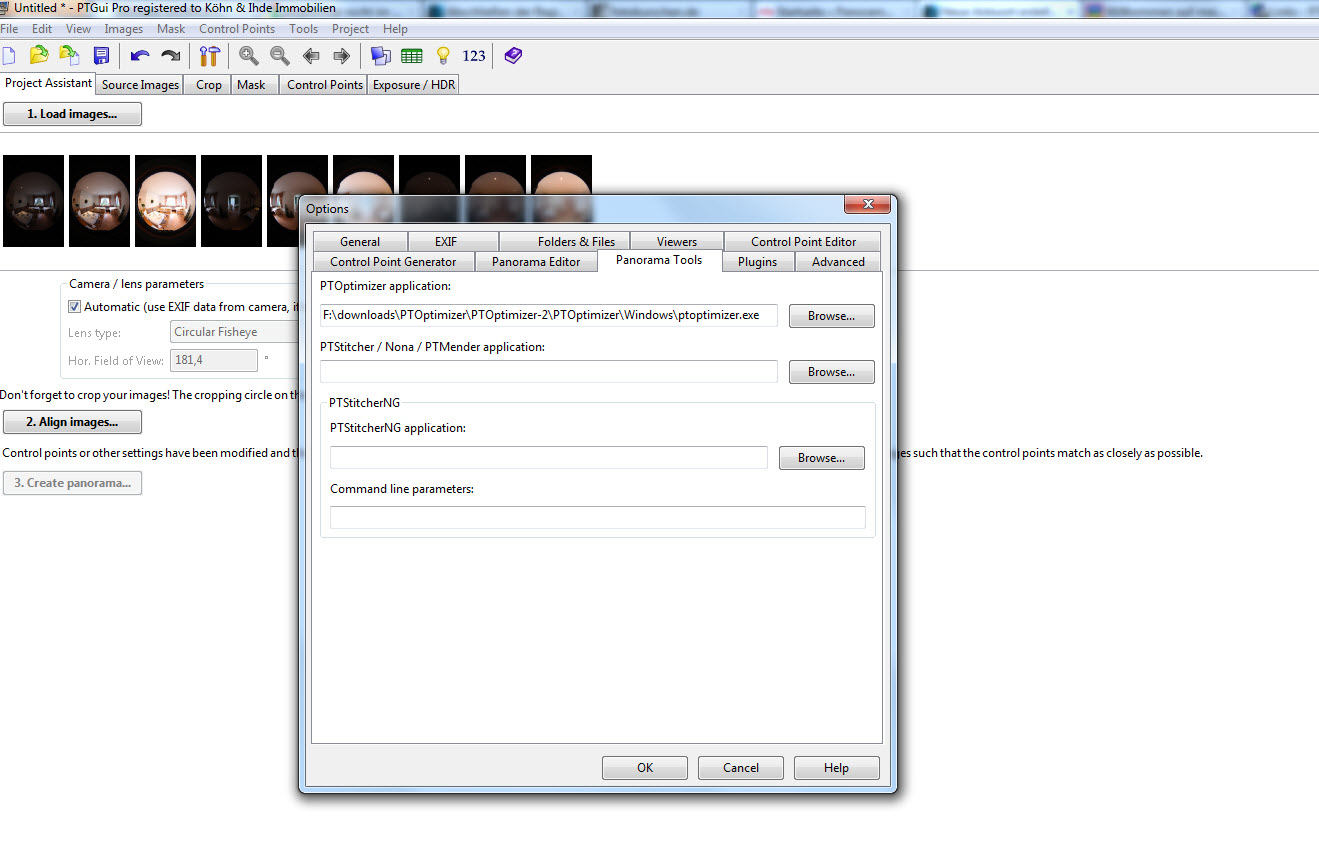Undo the last action
Viewport: 1319px width, 853px height.
[x=140, y=56]
